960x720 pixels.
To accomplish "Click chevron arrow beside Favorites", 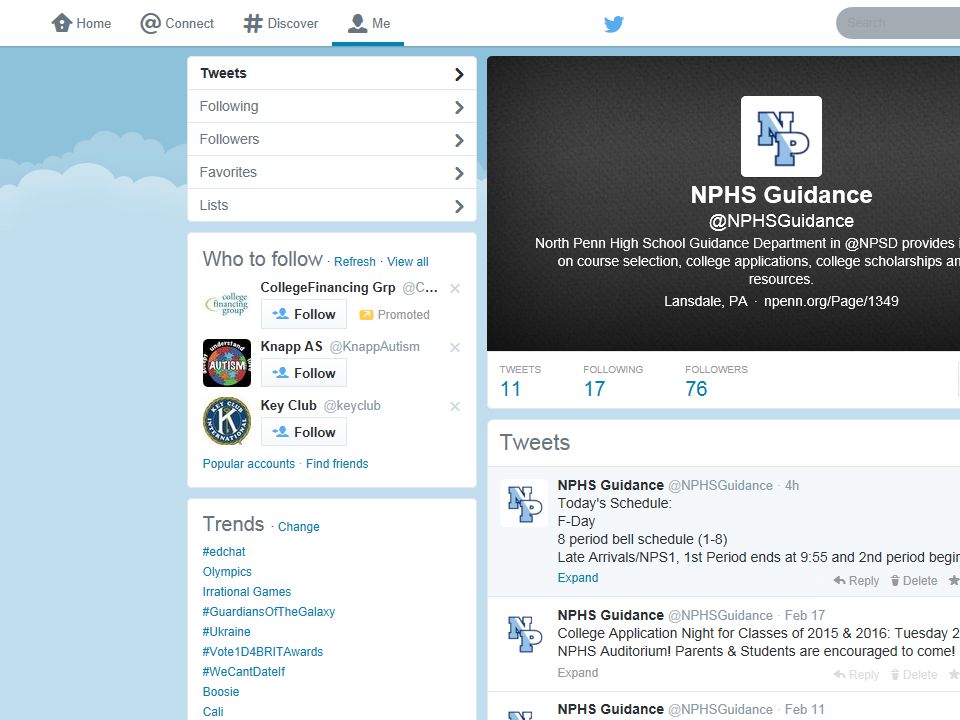I will (459, 173).
